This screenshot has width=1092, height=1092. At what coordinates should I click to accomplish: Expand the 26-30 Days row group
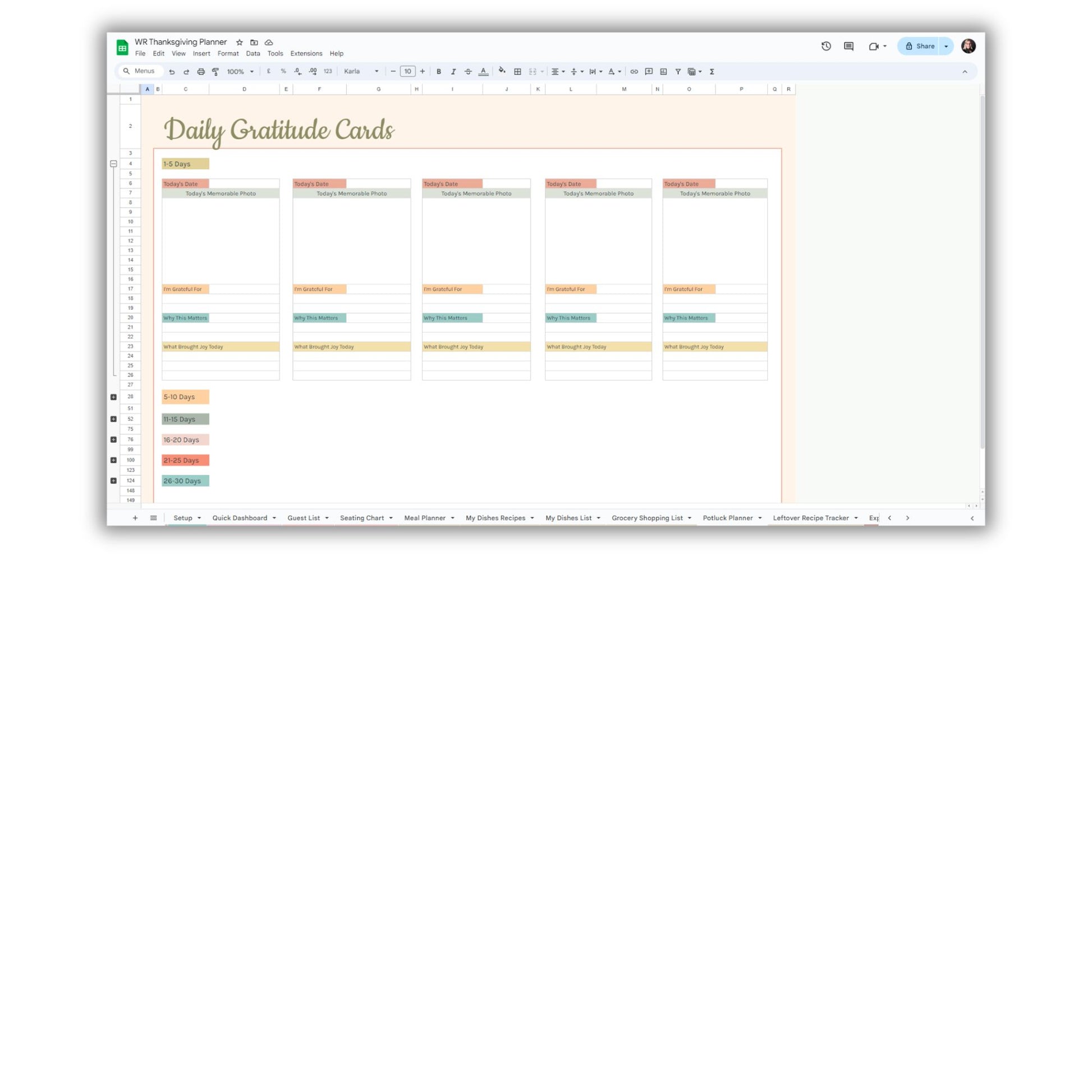[x=113, y=480]
